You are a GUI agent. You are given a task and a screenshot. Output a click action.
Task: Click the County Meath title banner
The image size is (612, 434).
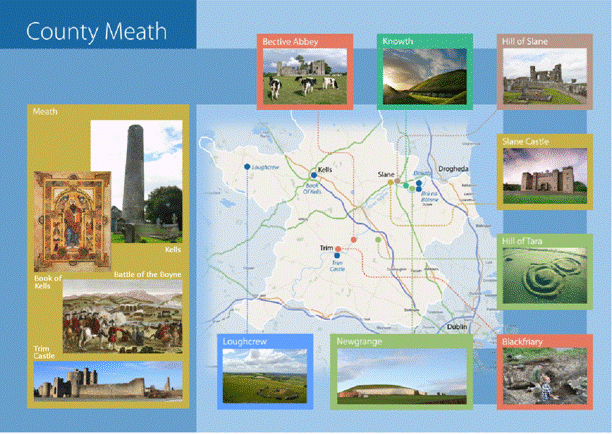97,31
